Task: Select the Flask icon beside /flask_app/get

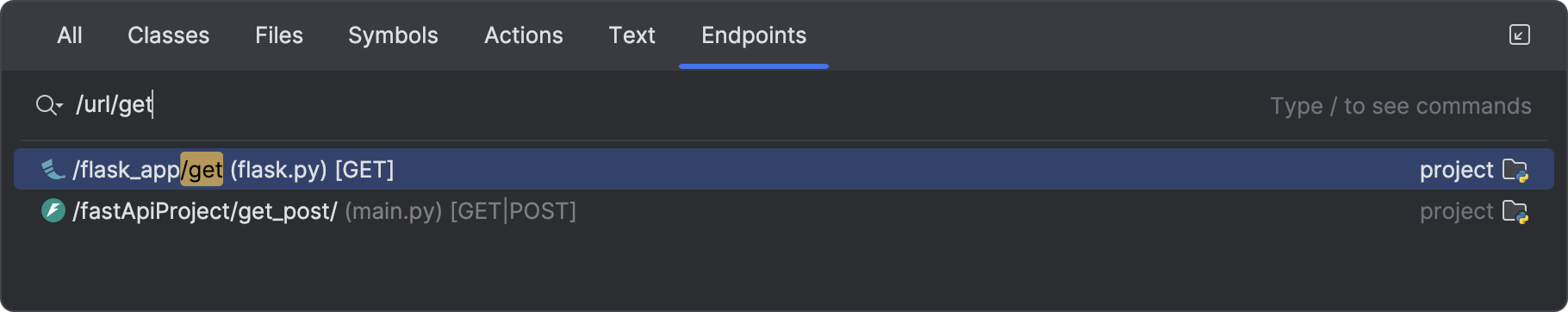Action: click(x=53, y=170)
